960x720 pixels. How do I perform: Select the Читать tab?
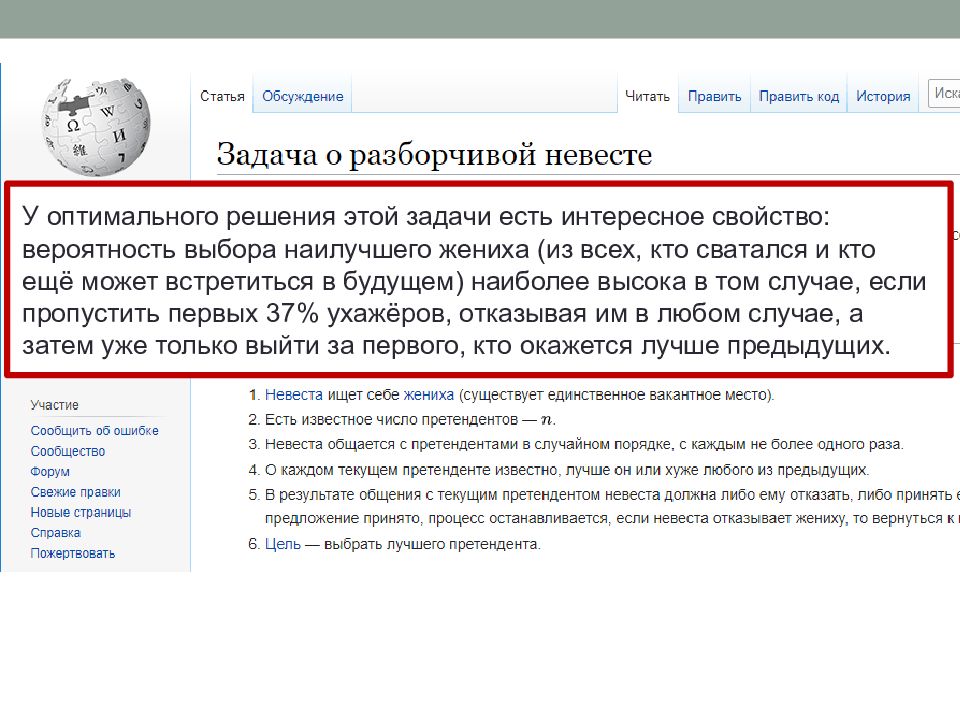click(x=647, y=96)
